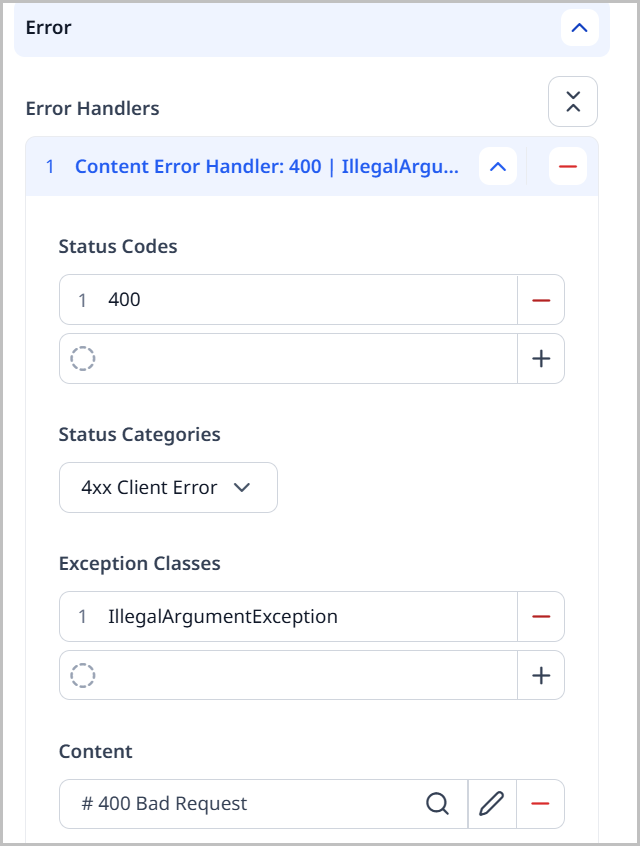The height and width of the screenshot is (846, 640).
Task: Click dashed placeholder icon in Exception Classes row
Action: coord(83,675)
